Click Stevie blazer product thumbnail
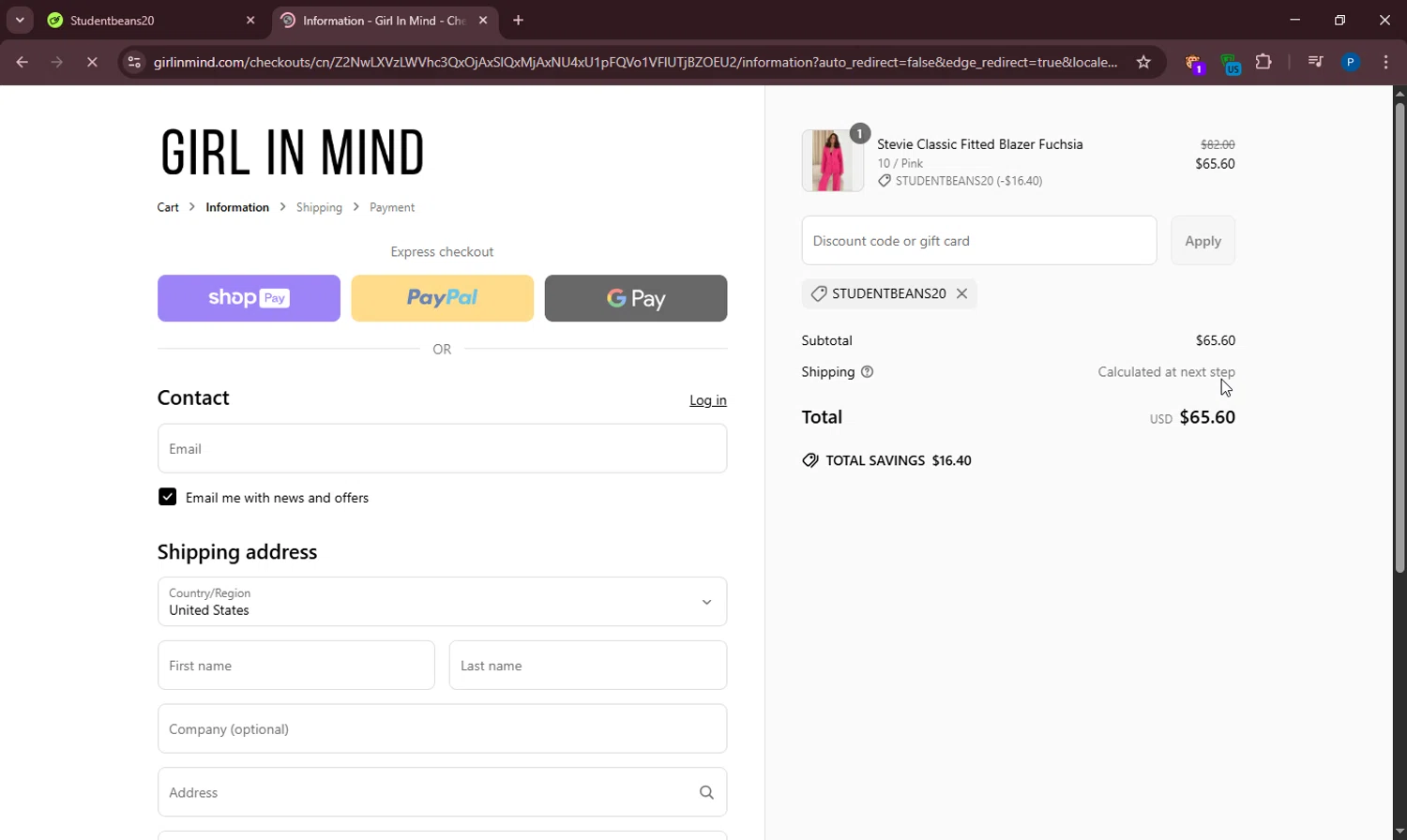This screenshot has width=1407, height=840. 832,160
